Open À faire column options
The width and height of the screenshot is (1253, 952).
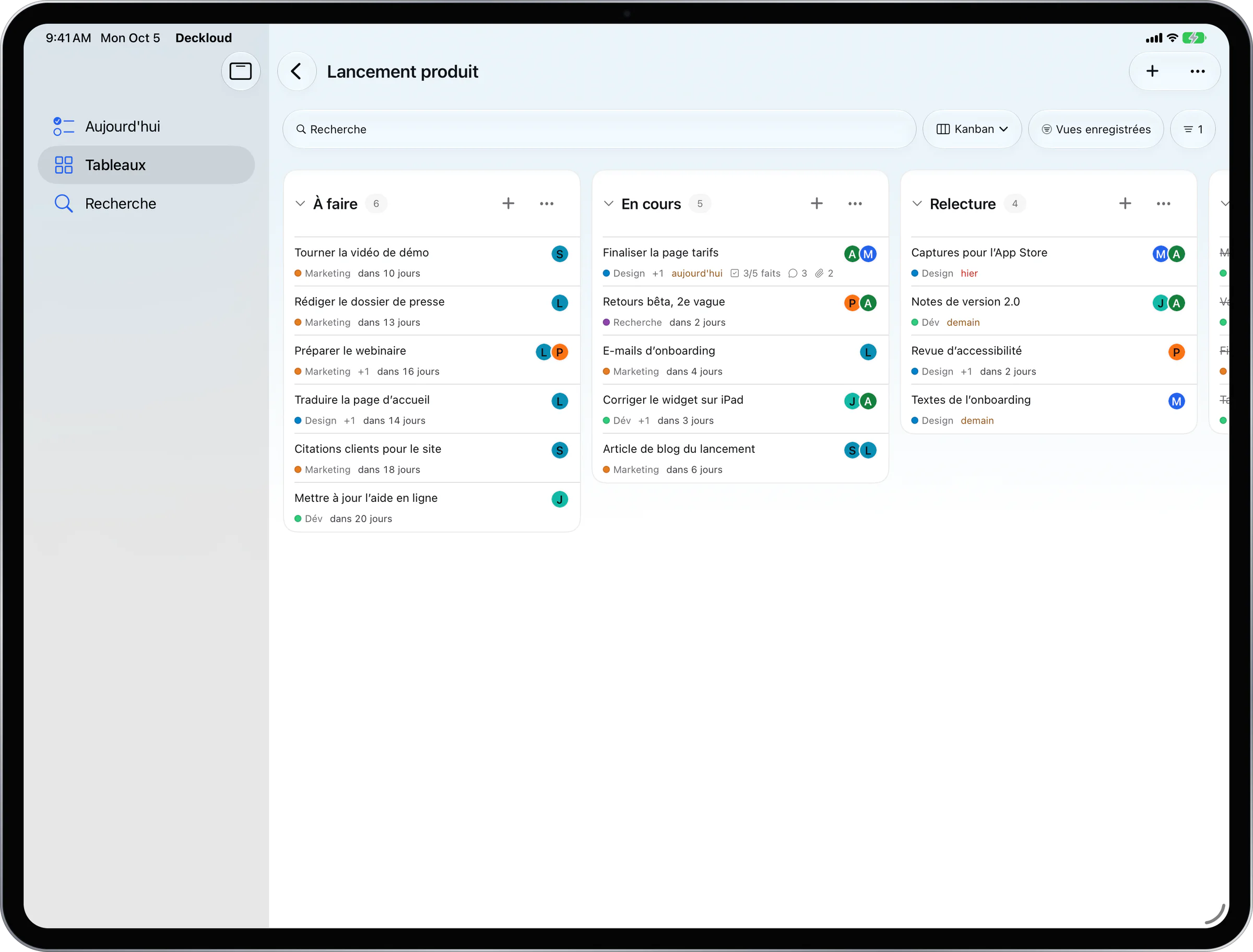(547, 204)
